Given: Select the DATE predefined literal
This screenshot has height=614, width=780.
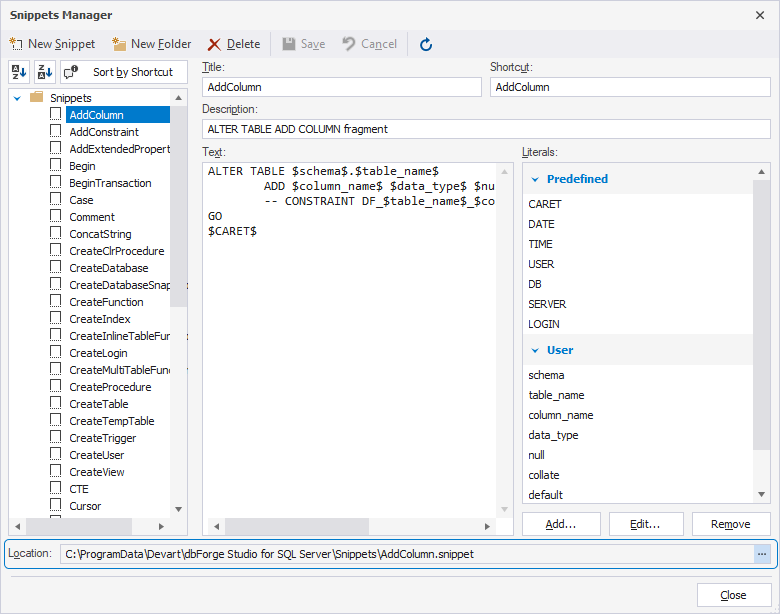Looking at the screenshot, I should click(x=541, y=224).
